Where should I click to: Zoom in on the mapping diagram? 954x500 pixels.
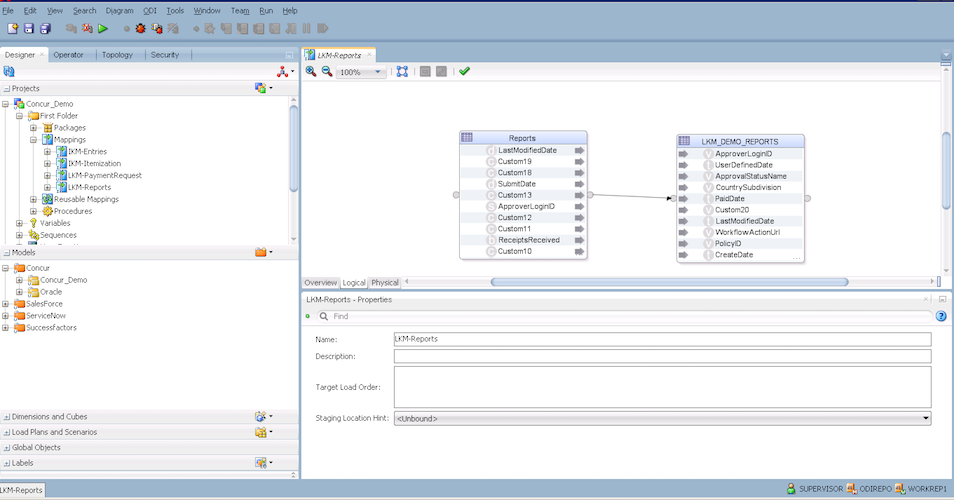click(311, 71)
